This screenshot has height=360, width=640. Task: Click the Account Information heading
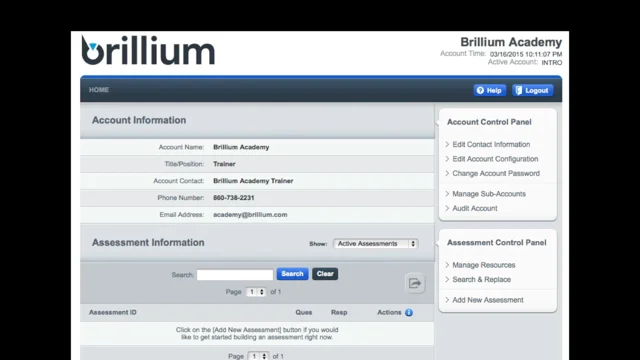pyautogui.click(x=139, y=120)
